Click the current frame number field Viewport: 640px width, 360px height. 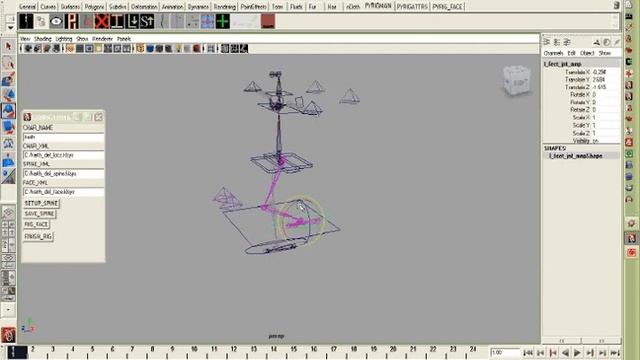(505, 352)
